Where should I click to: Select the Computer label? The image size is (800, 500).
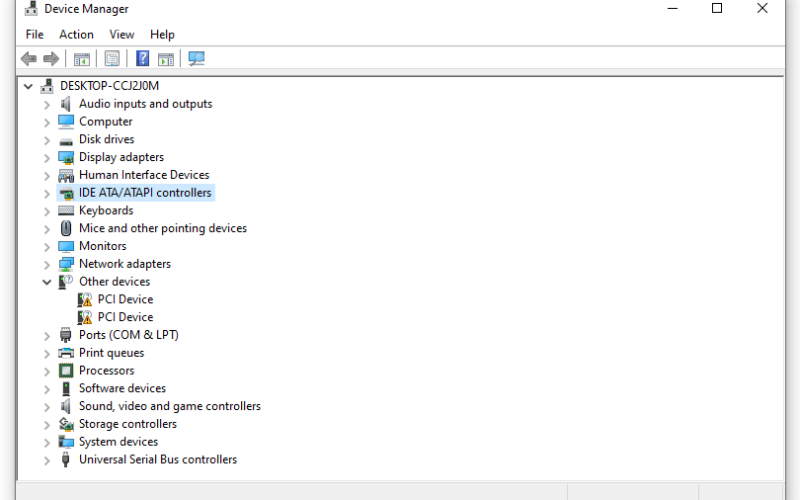pyautogui.click(x=106, y=122)
